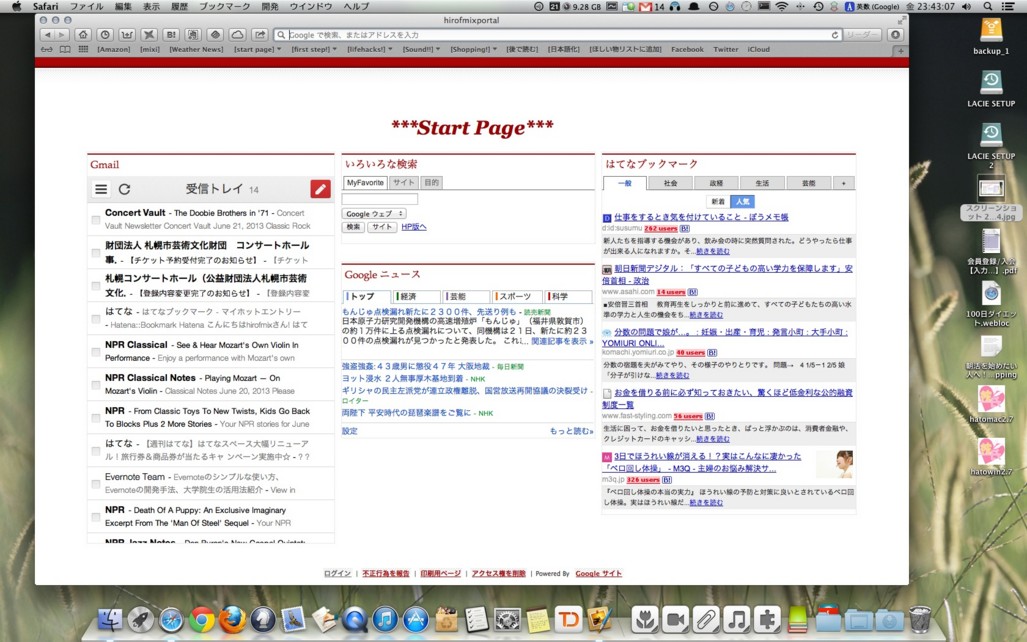The image size is (1027, 642).
Task: Click the Gmail hamburger menu icon
Action: (101, 189)
